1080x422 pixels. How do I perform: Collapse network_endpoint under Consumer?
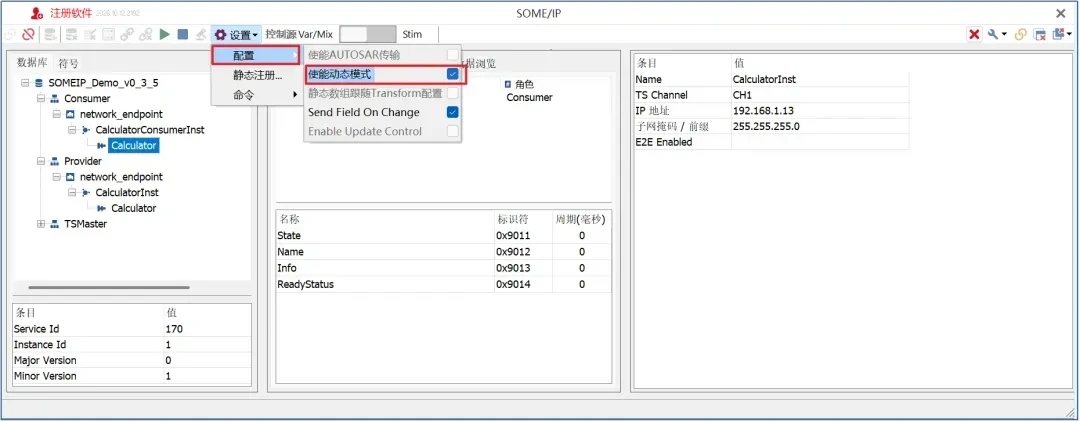[x=56, y=114]
